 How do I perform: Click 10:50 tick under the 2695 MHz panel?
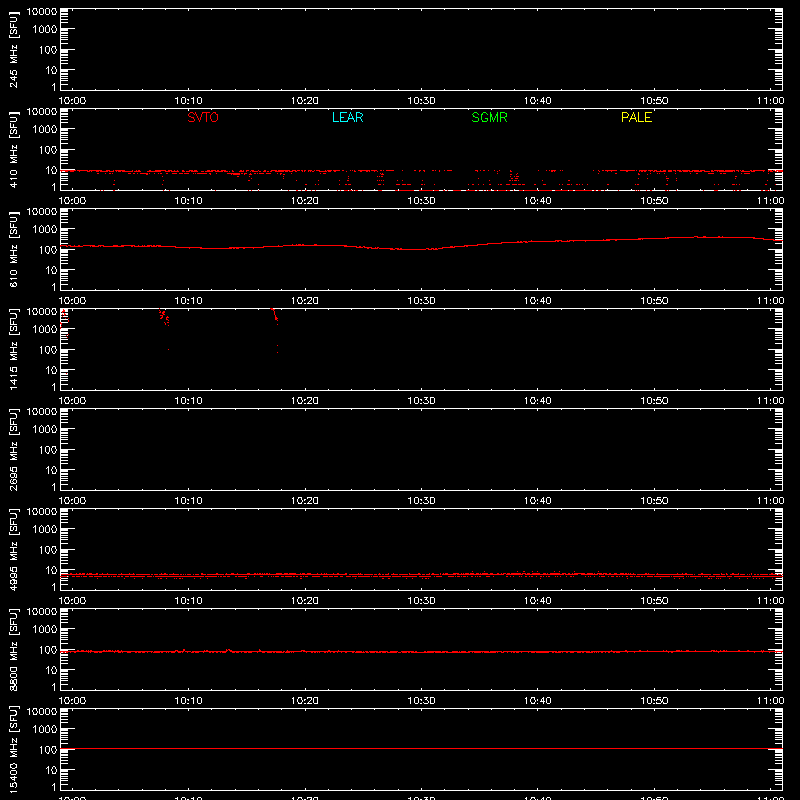654,501
